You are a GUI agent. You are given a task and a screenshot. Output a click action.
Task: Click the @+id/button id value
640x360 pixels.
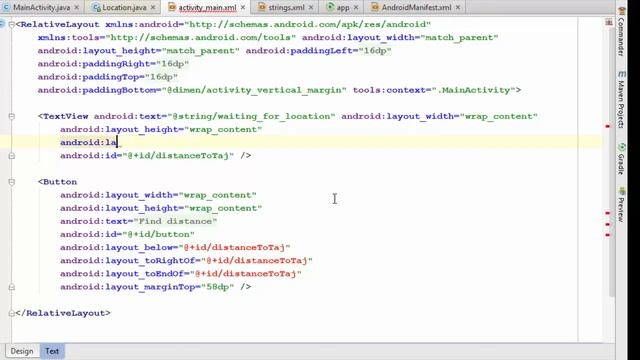point(158,234)
